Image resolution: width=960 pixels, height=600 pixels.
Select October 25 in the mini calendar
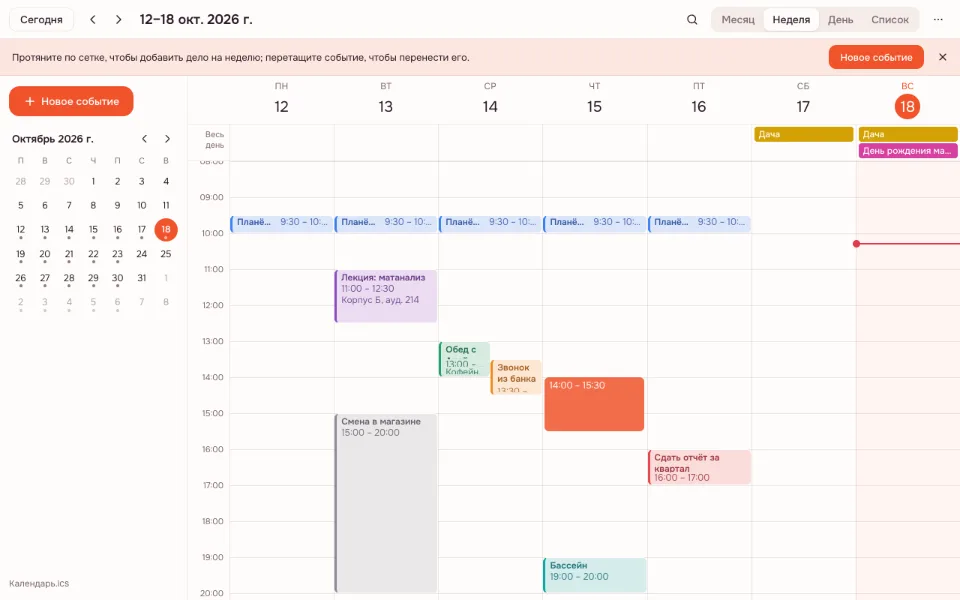click(166, 253)
